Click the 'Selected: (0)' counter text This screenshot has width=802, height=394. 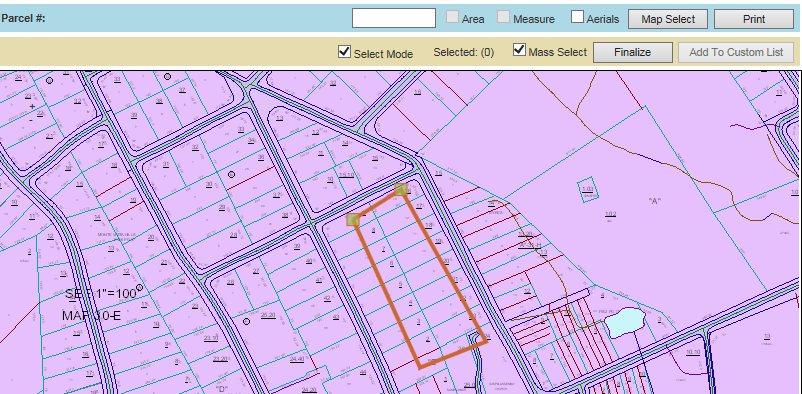click(463, 52)
